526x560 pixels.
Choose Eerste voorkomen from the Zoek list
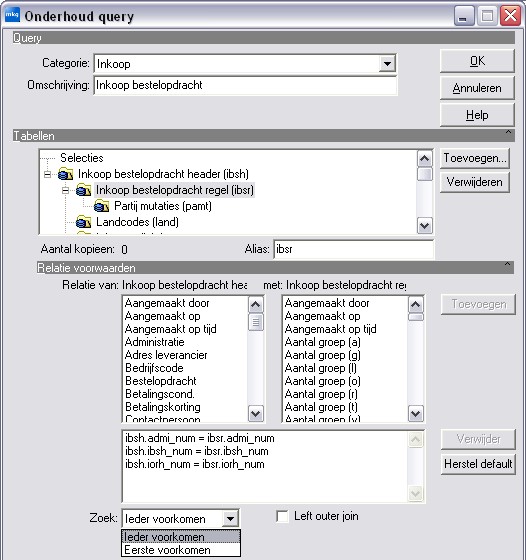tap(167, 550)
